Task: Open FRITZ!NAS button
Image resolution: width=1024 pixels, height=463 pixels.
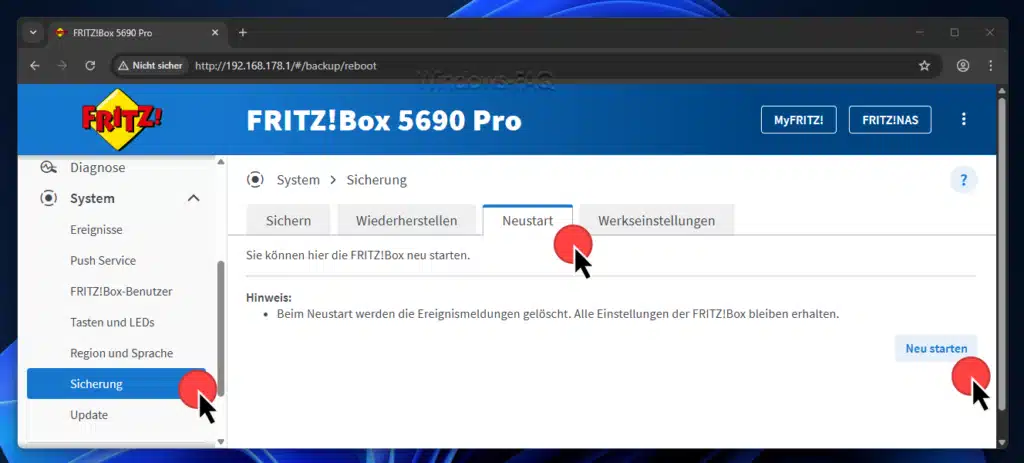Action: [x=890, y=120]
